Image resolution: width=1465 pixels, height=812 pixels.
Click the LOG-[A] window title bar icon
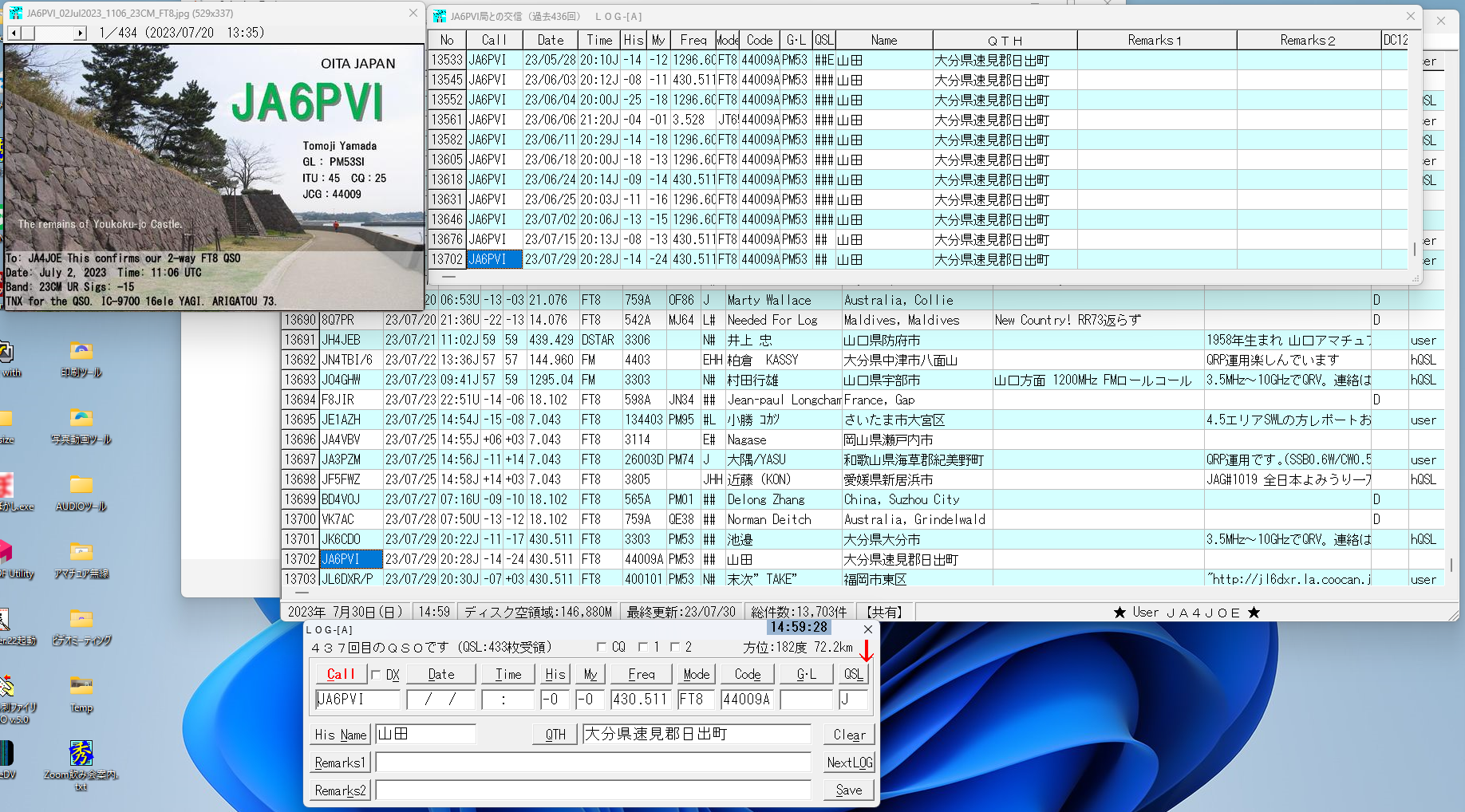tap(440, 16)
